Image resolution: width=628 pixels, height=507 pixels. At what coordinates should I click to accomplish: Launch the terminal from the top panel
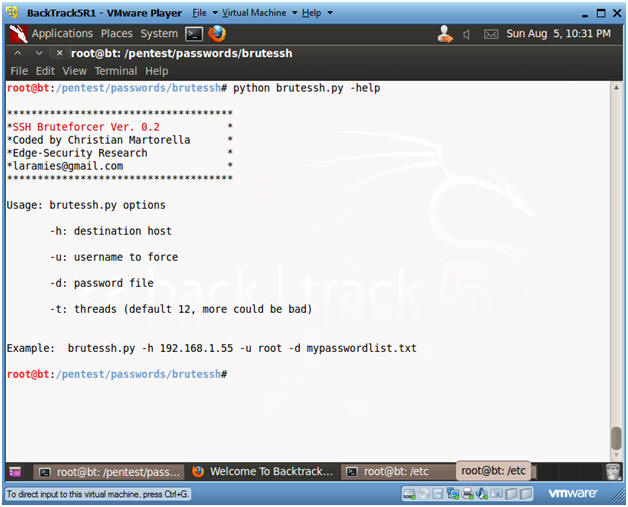point(194,34)
